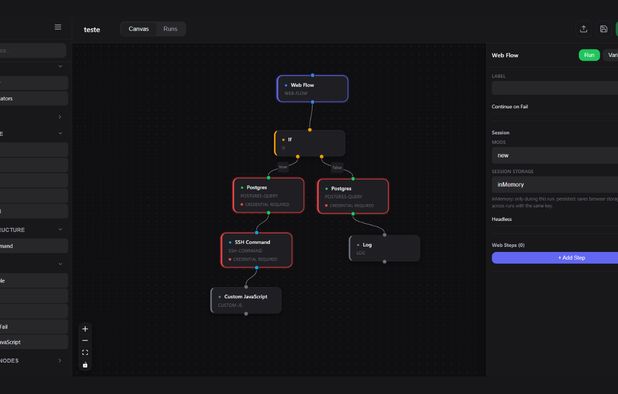Click the sidebar item ending in 'Fail'

pos(34,327)
